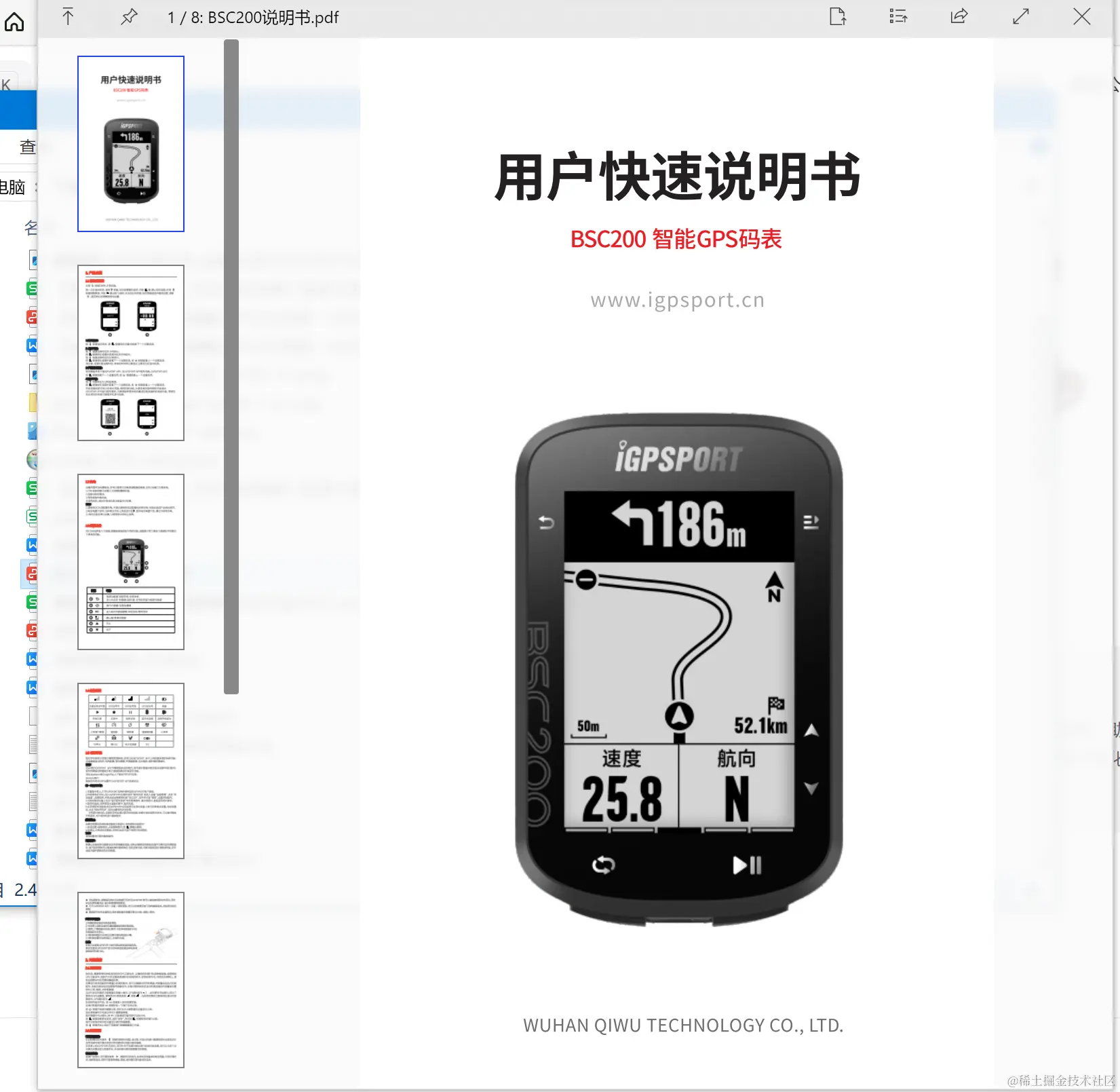Image resolution: width=1120 pixels, height=1092 pixels.
Task: Click the thumbnail panel vertical scrollbar
Action: 231,366
